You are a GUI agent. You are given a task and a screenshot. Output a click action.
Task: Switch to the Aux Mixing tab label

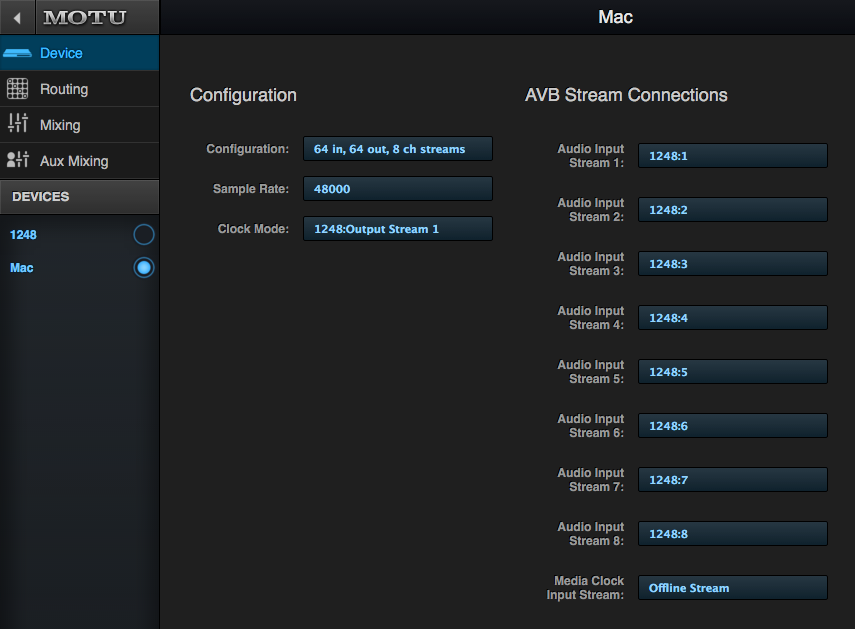(x=74, y=161)
